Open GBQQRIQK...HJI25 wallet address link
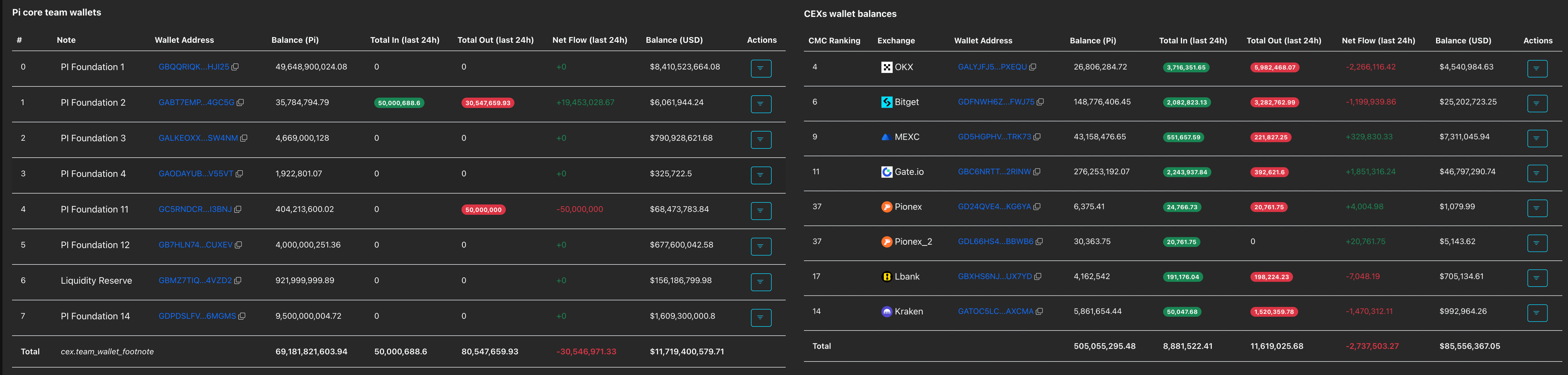This screenshot has width=1568, height=375. [x=194, y=67]
